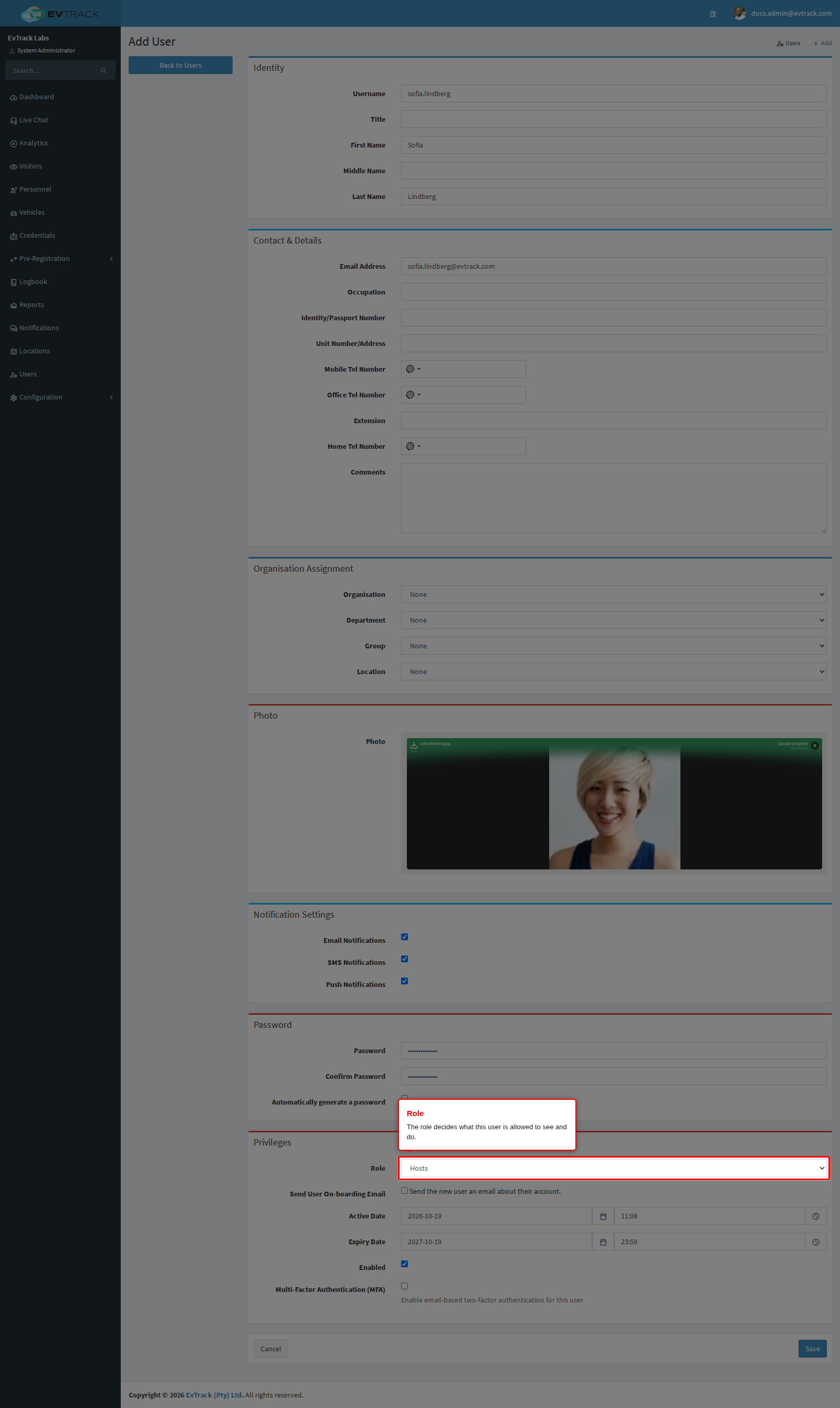
Task: Click Users breadcrumb link
Action: 788,44
